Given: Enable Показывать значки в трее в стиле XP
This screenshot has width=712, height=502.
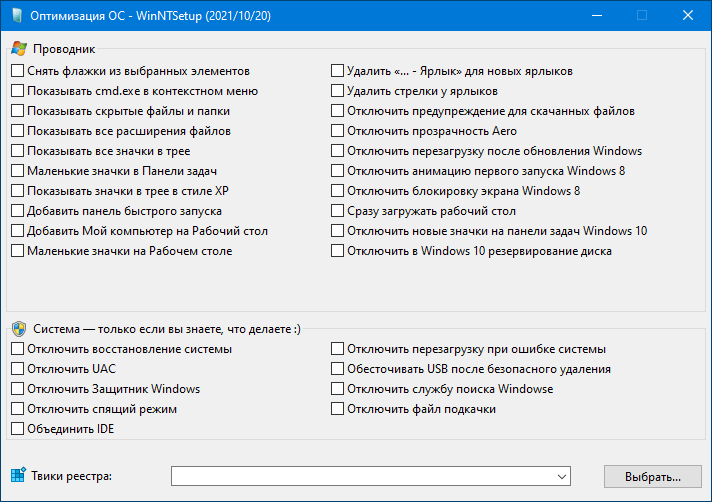Looking at the screenshot, I should tap(17, 191).
